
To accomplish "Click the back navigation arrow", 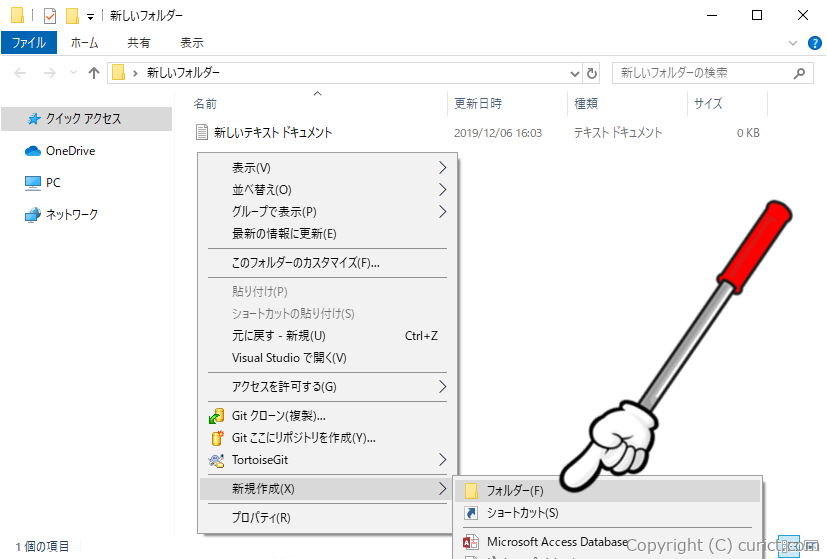I will pos(20,73).
